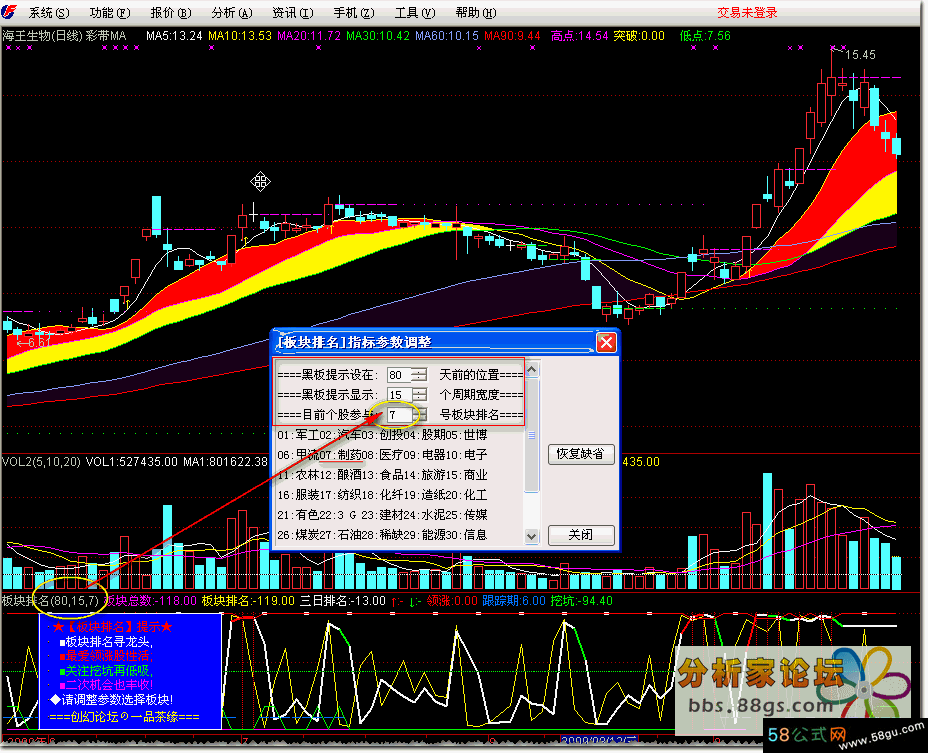Image resolution: width=928 pixels, height=753 pixels.
Task: Click the input field showing 80
Action: (399, 375)
